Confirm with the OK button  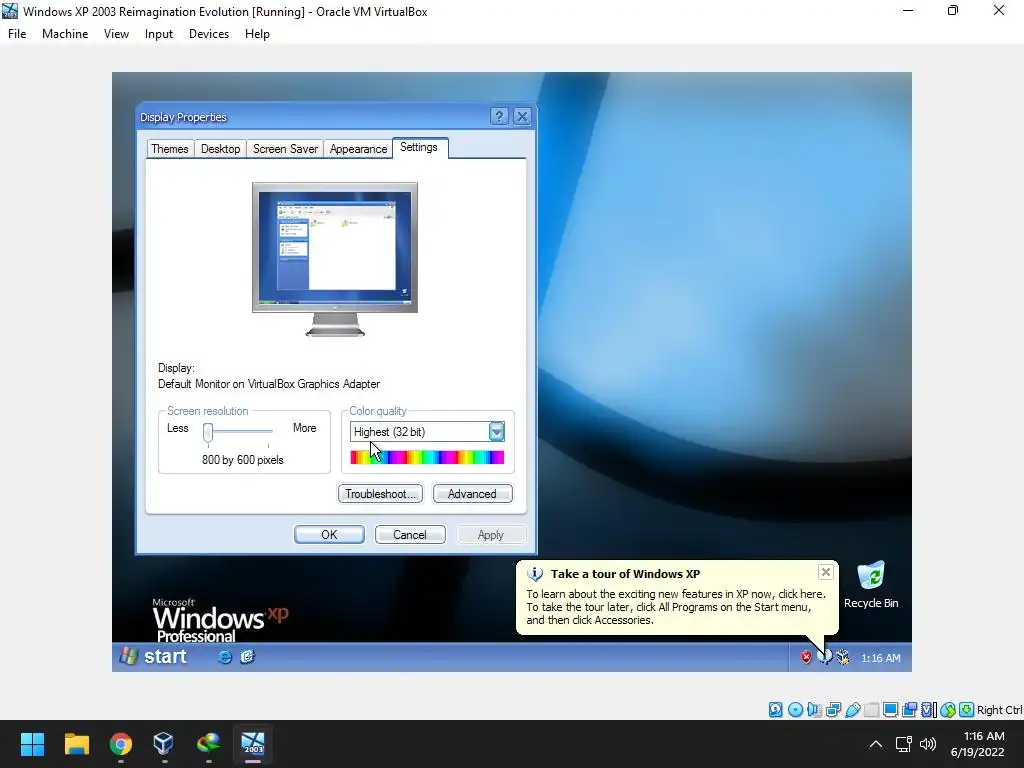click(x=329, y=535)
